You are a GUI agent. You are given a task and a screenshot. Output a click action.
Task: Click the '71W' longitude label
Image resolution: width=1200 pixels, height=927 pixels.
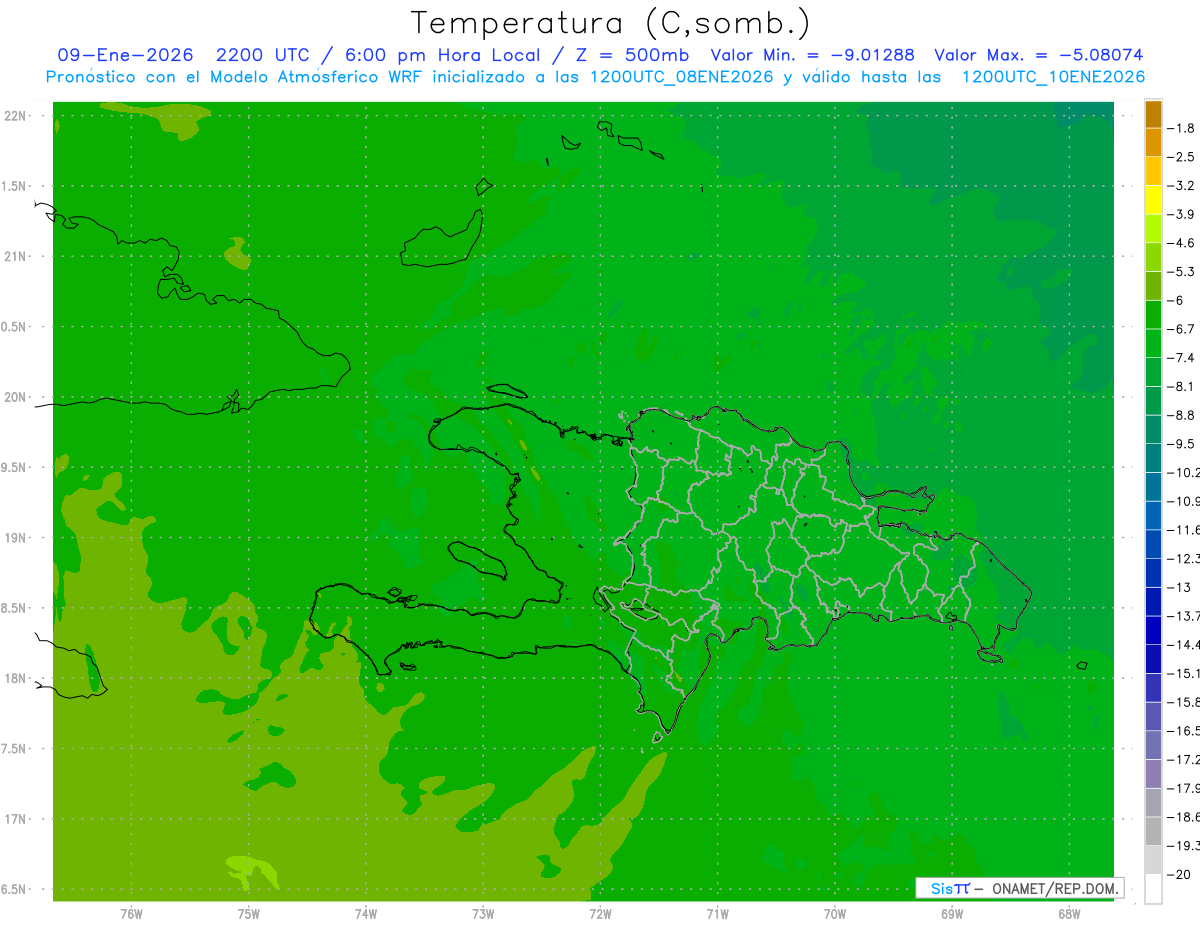point(717,914)
